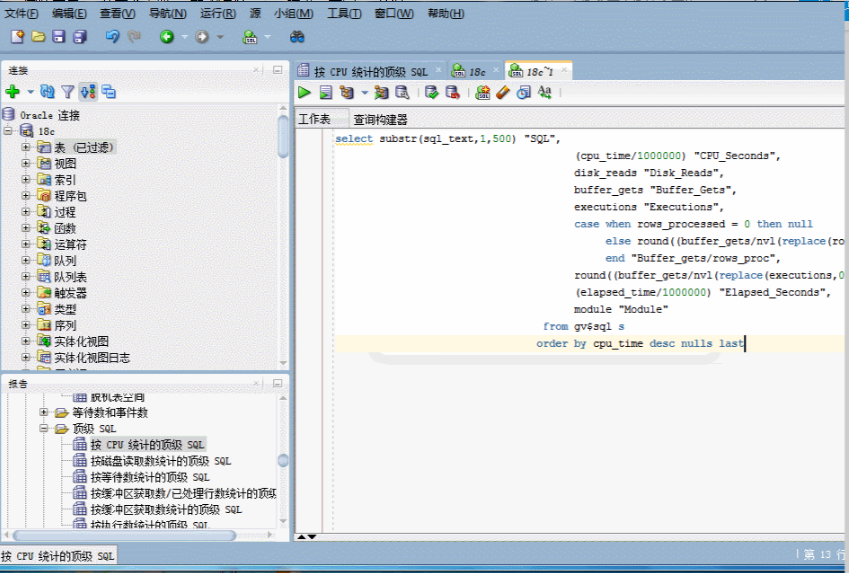The height and width of the screenshot is (573, 849).
Task: Click the Aa change case icon
Action: click(545, 92)
